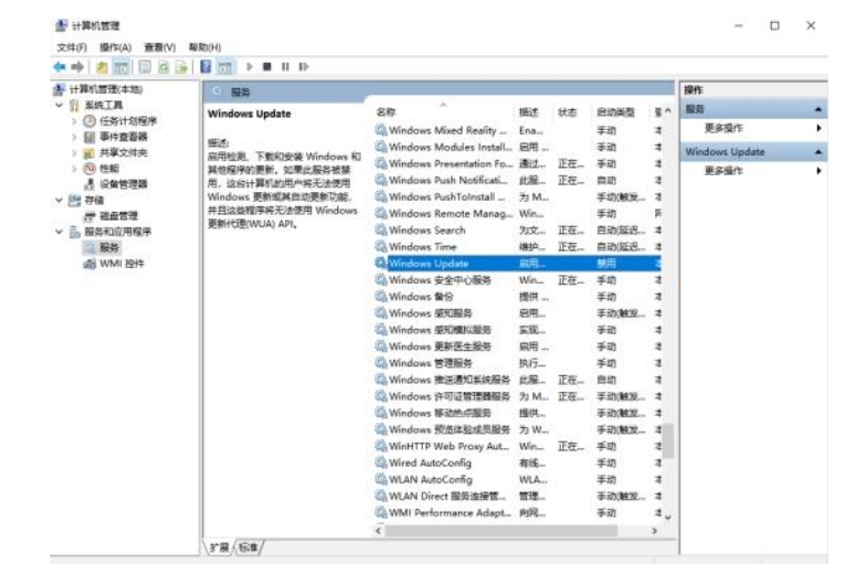Click the Back arrow in the toolbar
This screenshot has width=846, height=568.
coord(59,67)
